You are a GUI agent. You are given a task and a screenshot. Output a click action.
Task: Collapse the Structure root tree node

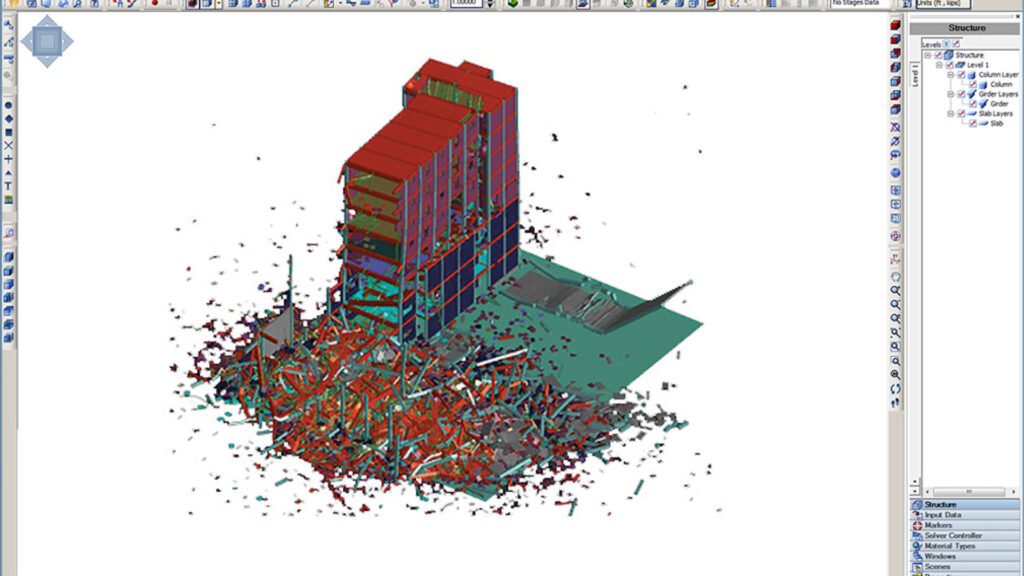click(x=927, y=55)
